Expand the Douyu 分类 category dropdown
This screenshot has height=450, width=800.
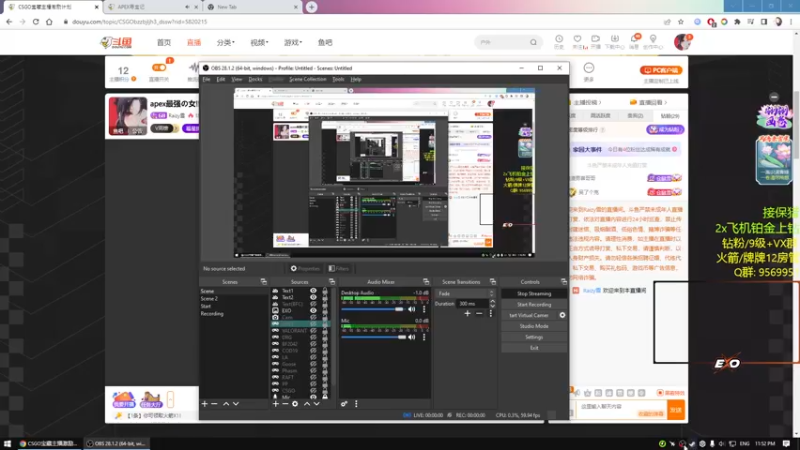click(226, 42)
